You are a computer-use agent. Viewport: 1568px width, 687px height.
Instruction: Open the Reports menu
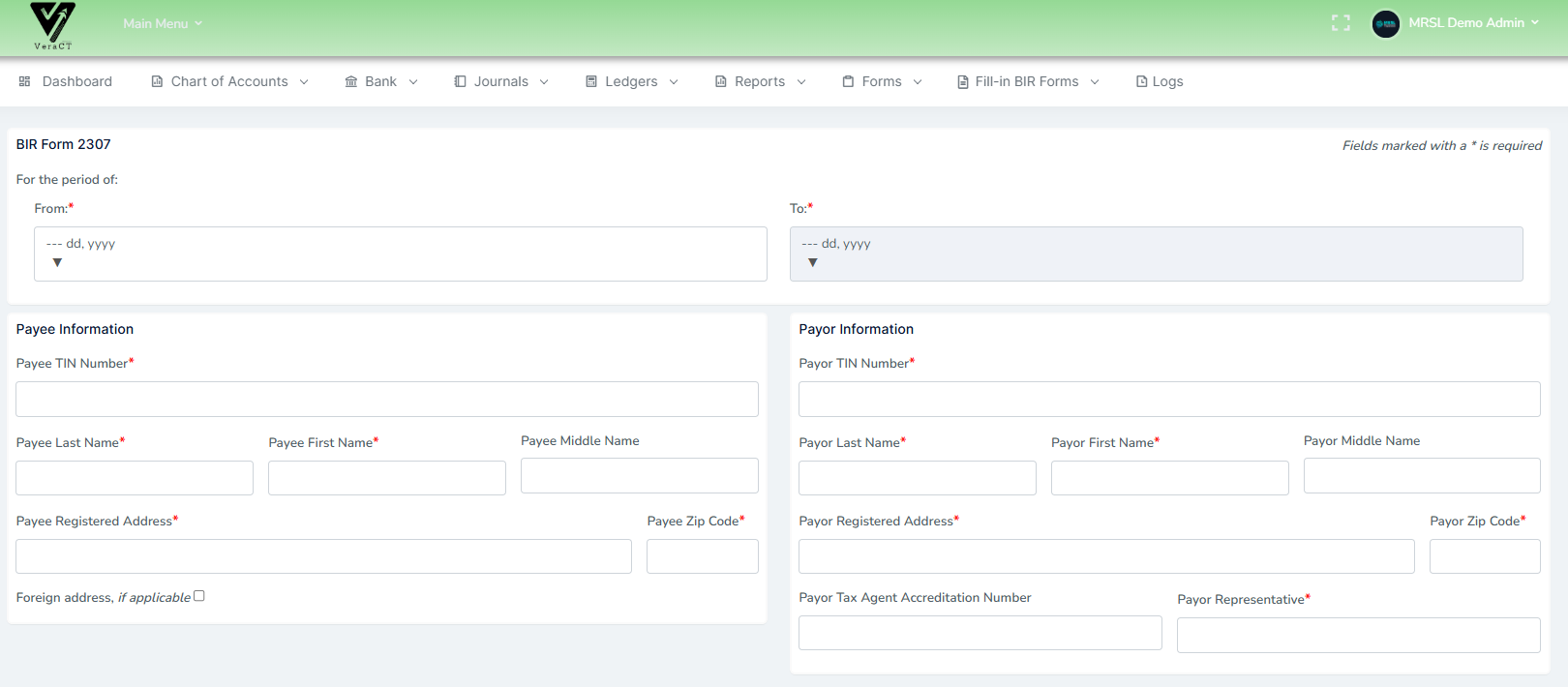pyautogui.click(x=760, y=81)
